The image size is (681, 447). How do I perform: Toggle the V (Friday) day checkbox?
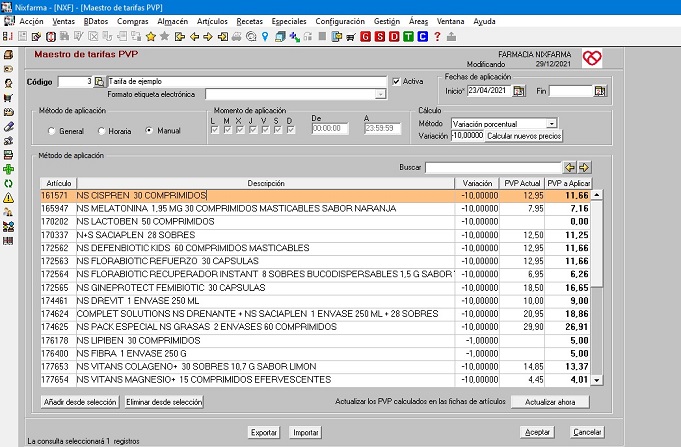265,129
